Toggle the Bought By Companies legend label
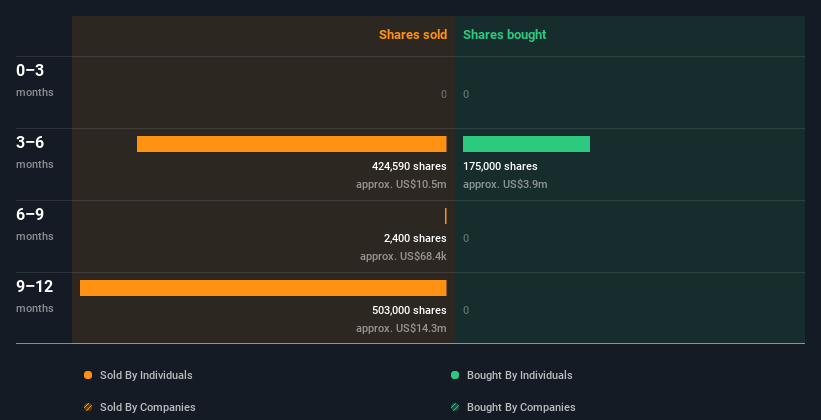The image size is (821, 420). point(521,407)
